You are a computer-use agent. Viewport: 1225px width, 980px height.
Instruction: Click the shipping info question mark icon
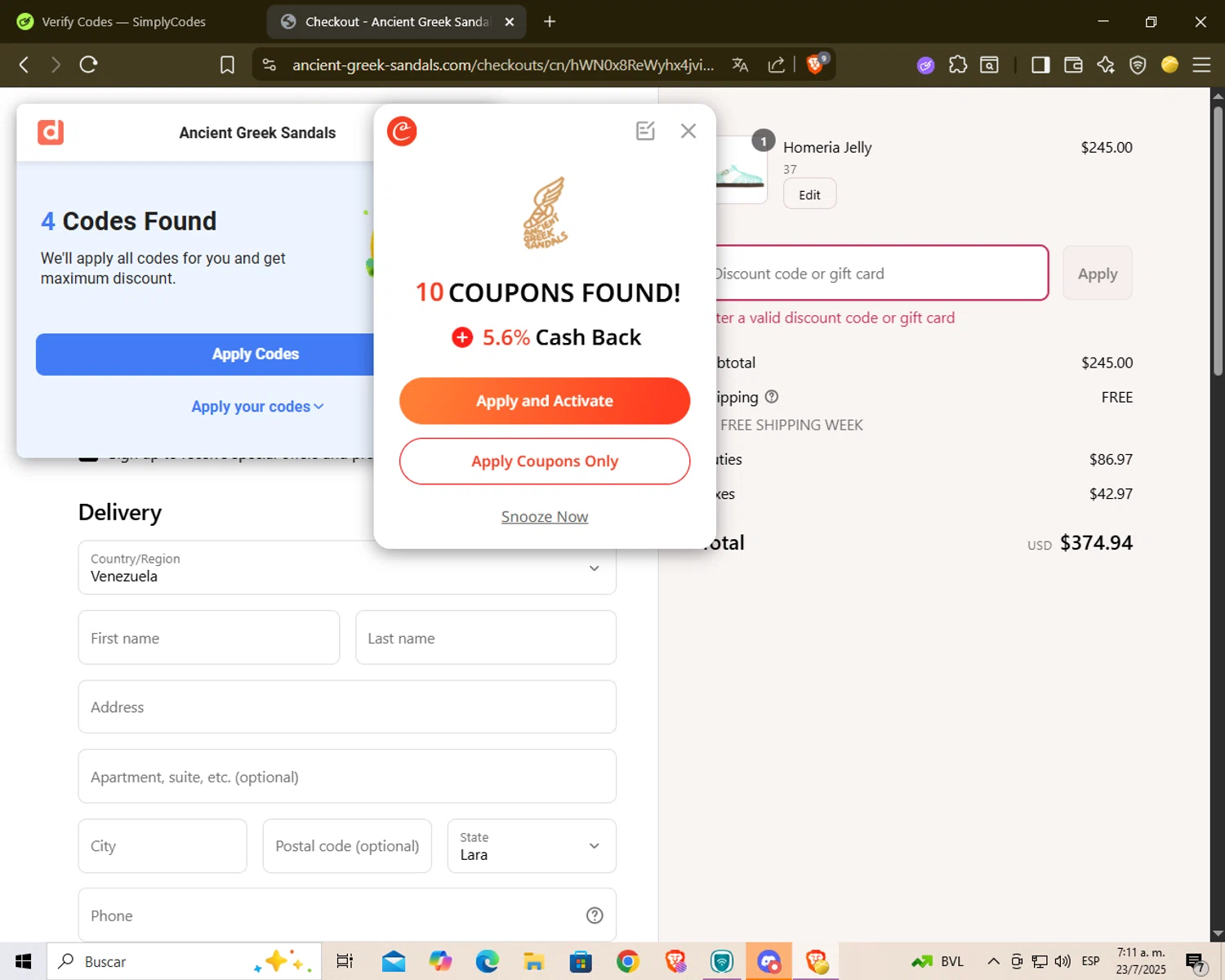tap(772, 397)
